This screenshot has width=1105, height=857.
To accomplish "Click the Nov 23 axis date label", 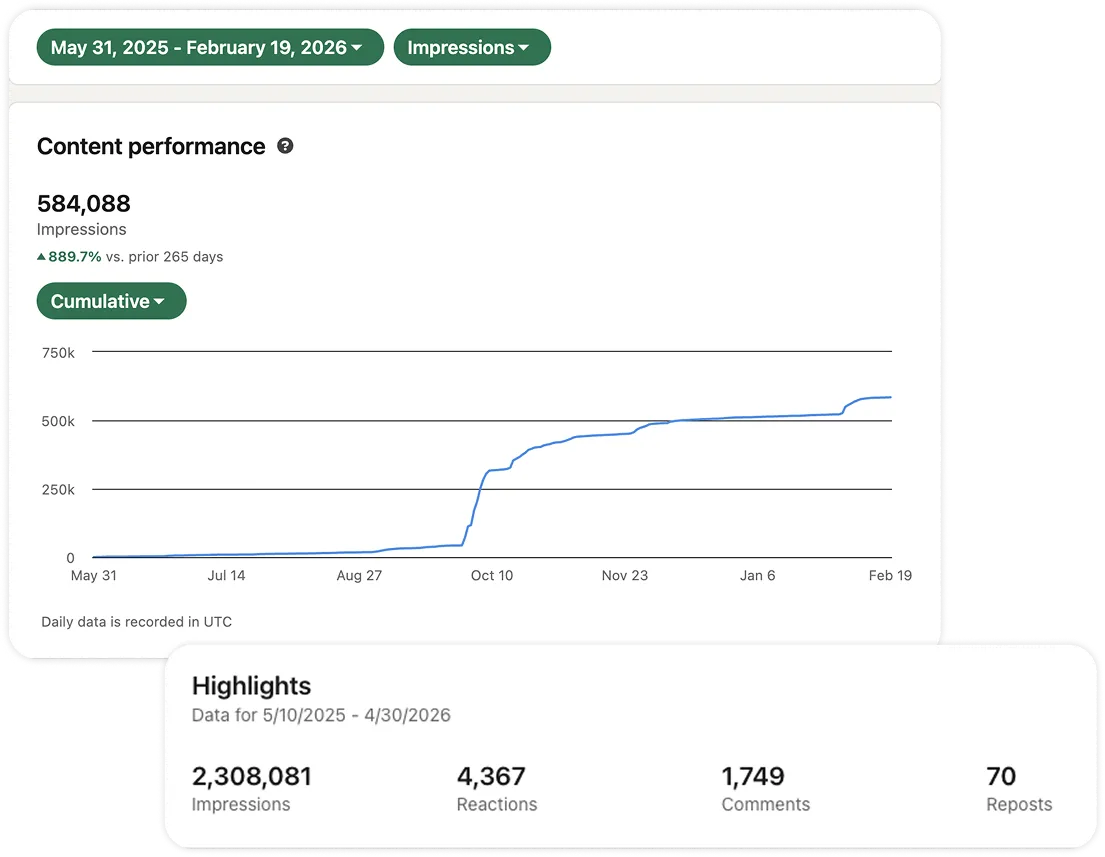I will 624,575.
